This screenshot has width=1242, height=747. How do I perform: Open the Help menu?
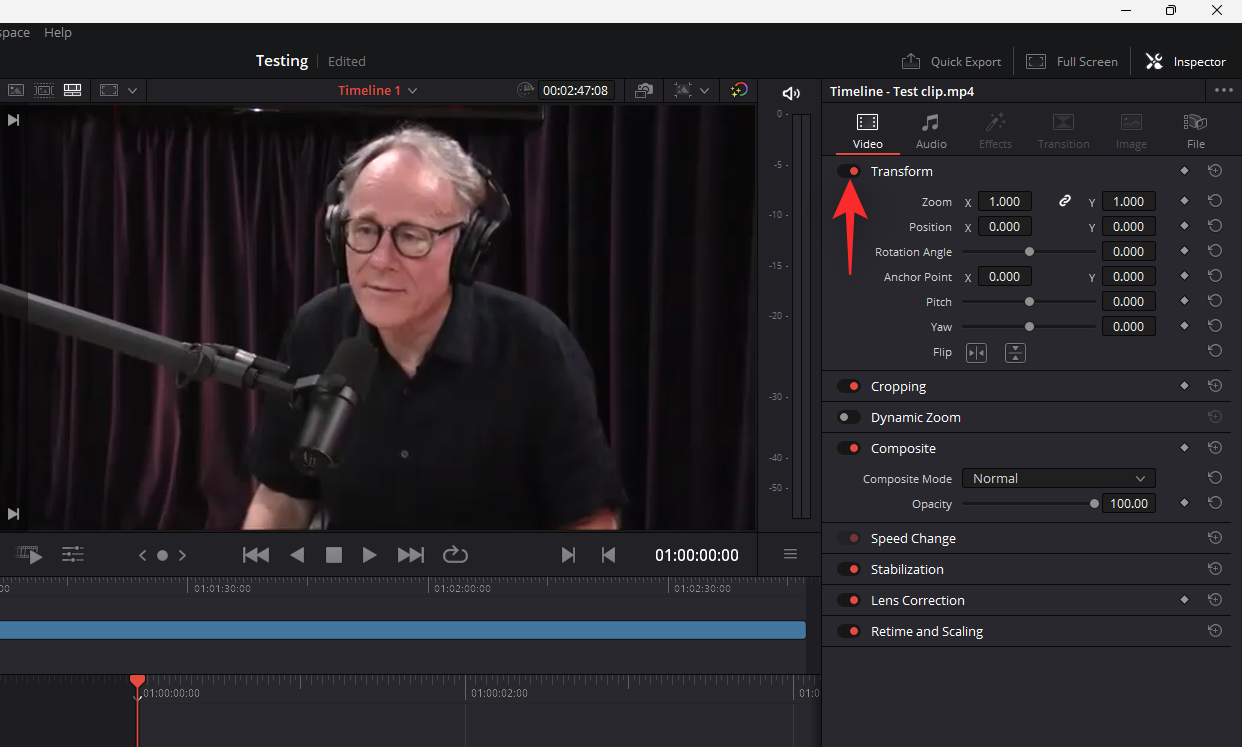click(58, 32)
